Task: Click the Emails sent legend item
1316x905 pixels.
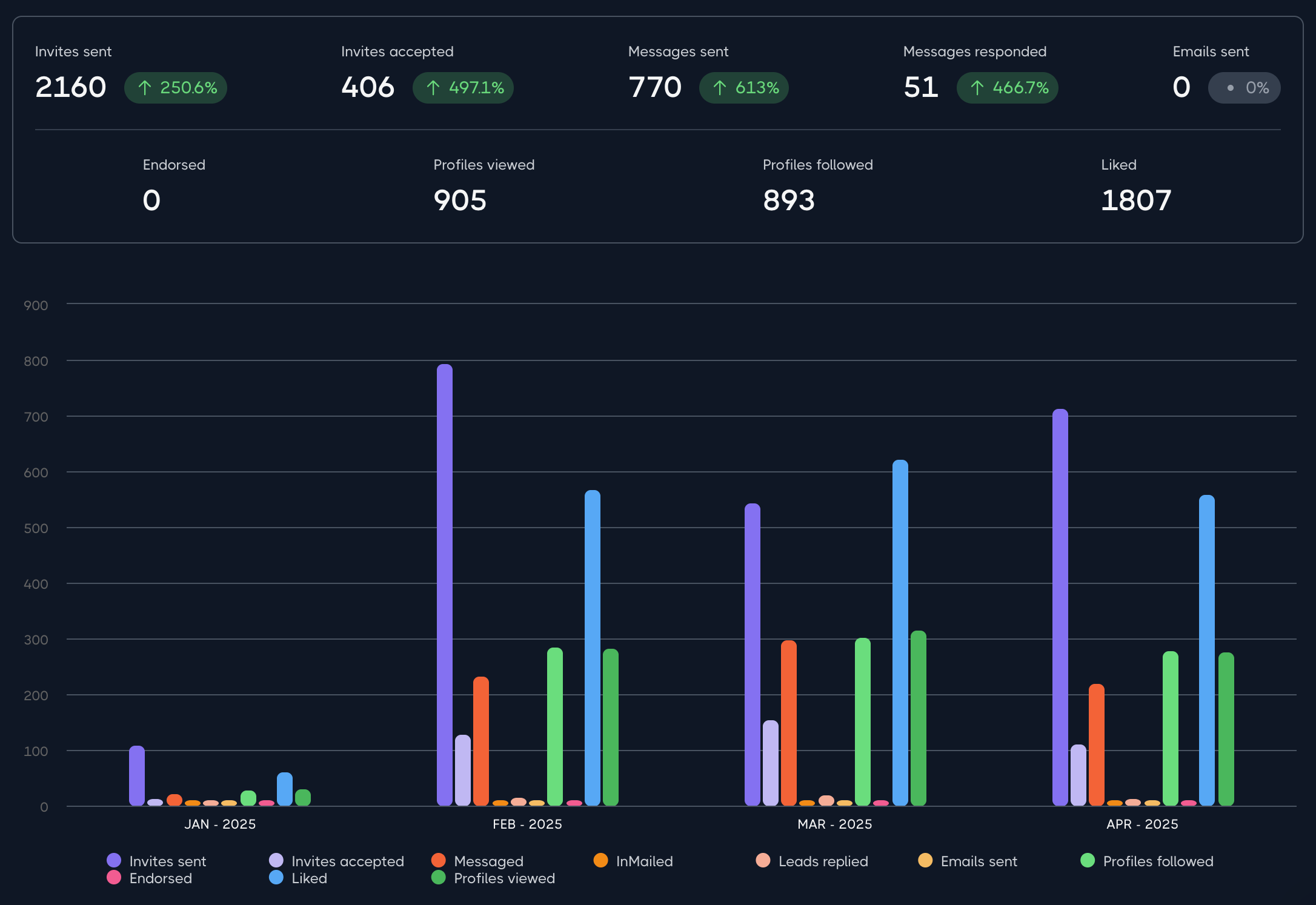Action: tap(968, 861)
